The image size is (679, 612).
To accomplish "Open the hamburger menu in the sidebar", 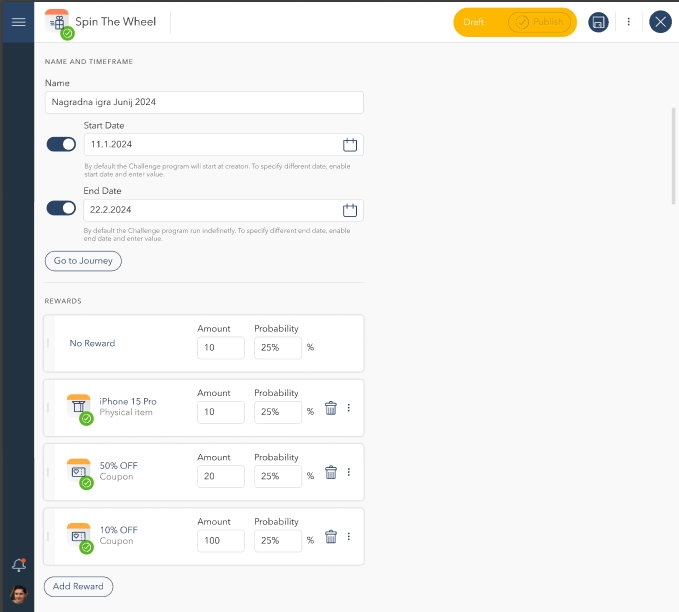I will (x=18, y=22).
